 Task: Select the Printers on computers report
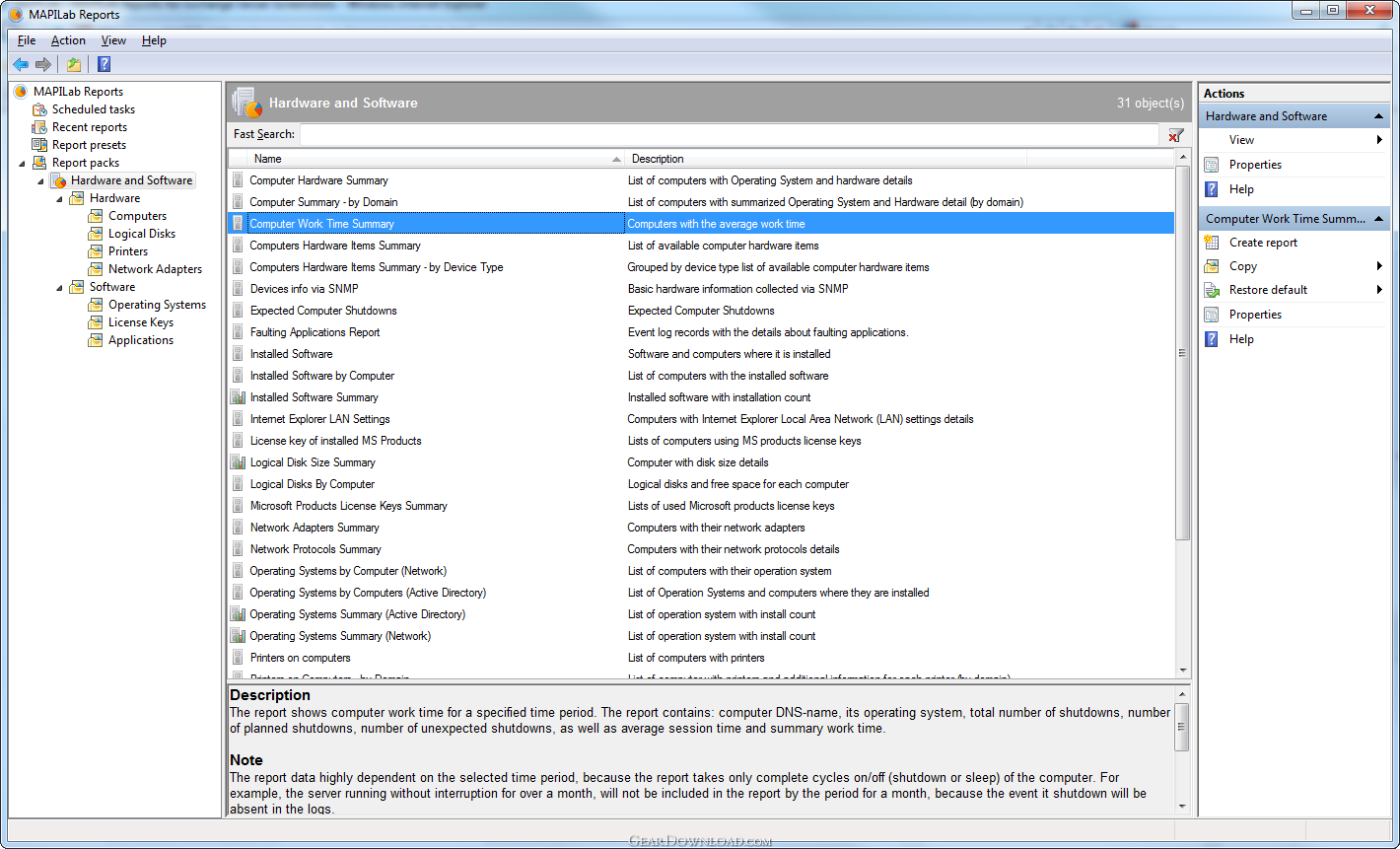click(702, 658)
